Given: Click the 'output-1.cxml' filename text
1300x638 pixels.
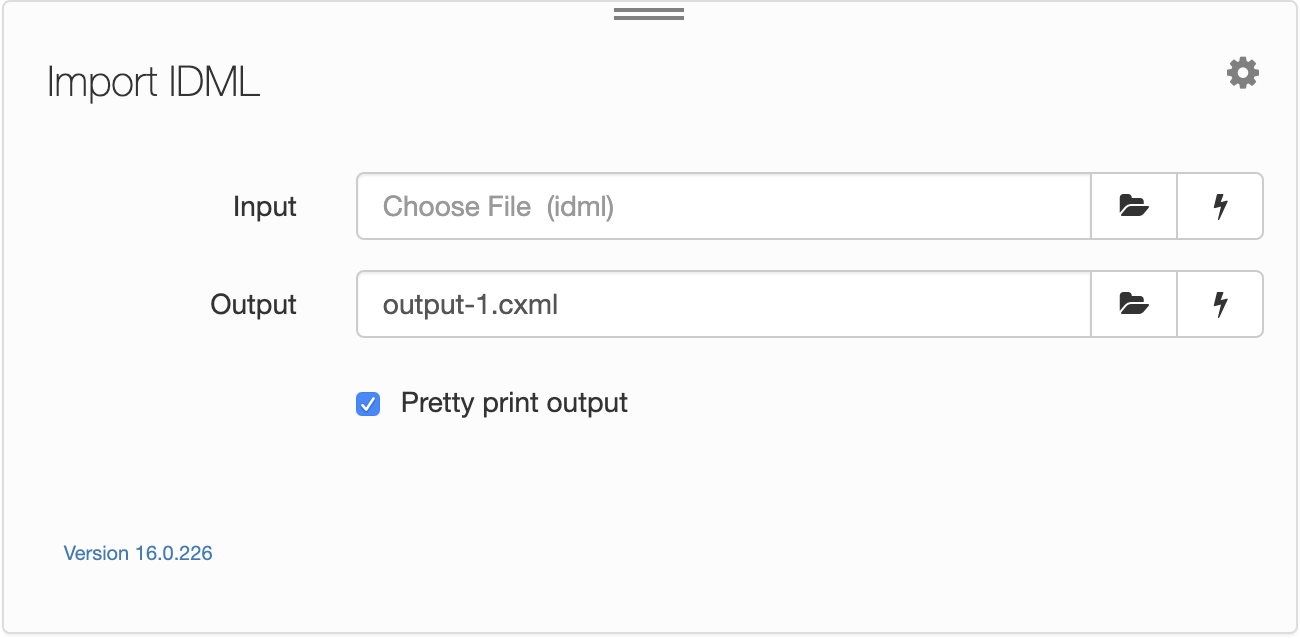Looking at the screenshot, I should click(x=470, y=304).
